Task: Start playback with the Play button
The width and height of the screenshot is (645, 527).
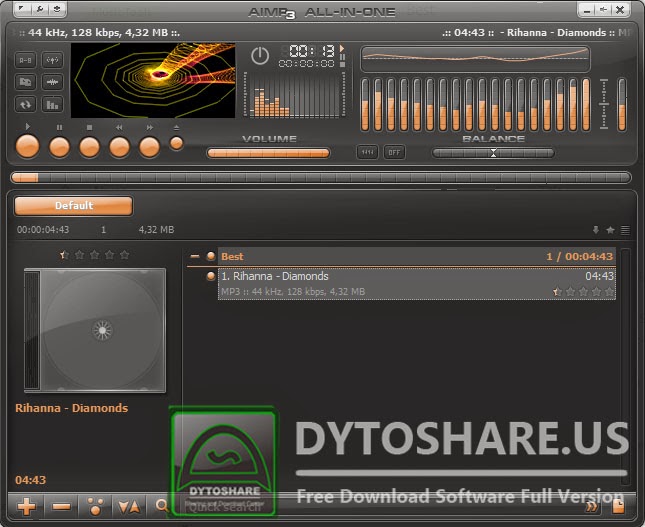Action: pos(28,146)
